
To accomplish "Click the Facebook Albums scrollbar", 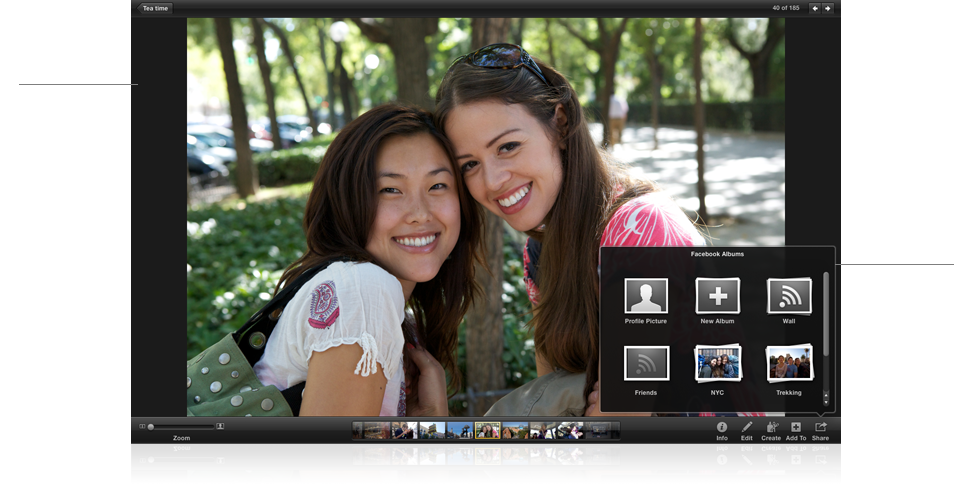I will (826, 315).
